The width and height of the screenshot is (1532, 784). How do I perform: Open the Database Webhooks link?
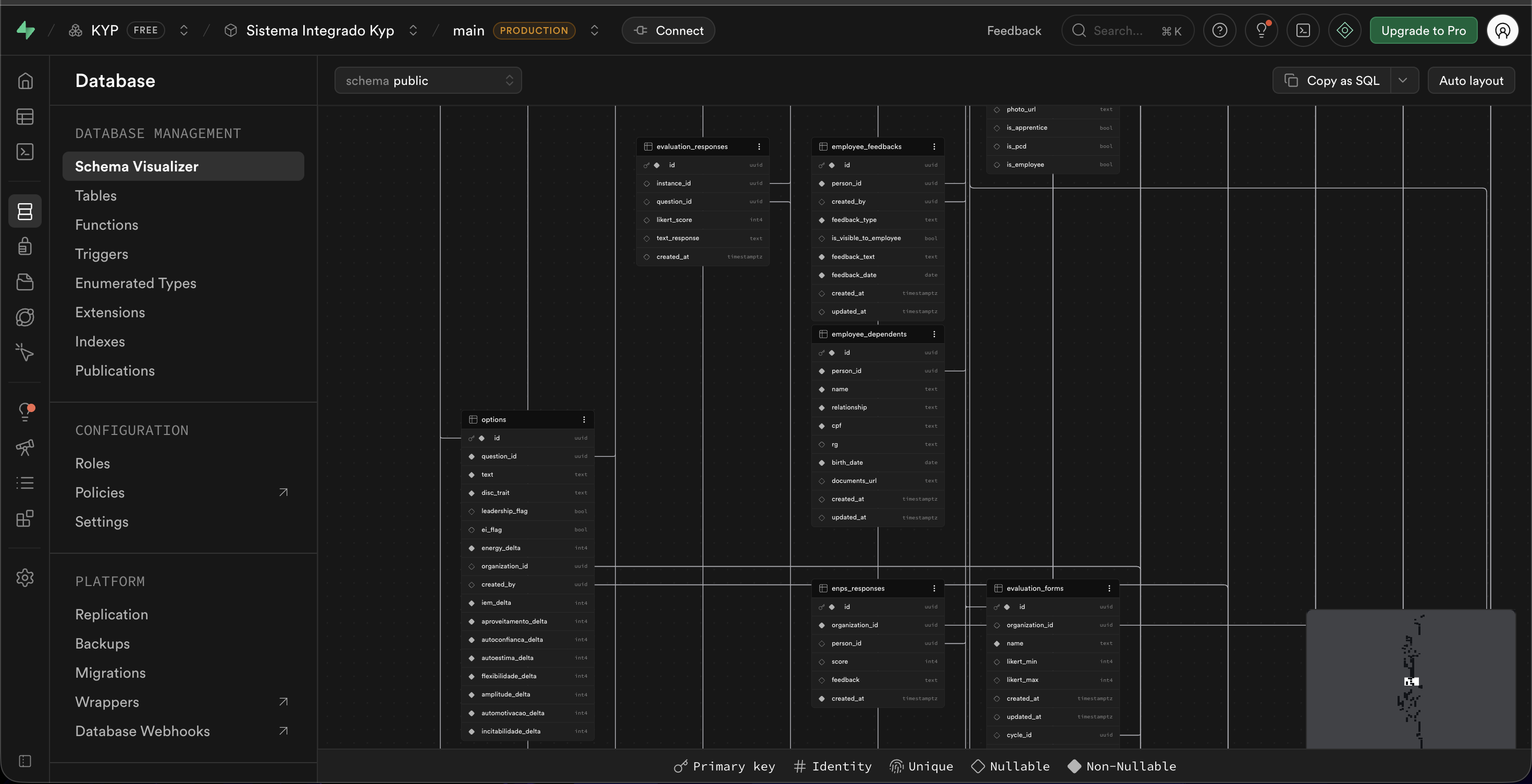(x=183, y=730)
